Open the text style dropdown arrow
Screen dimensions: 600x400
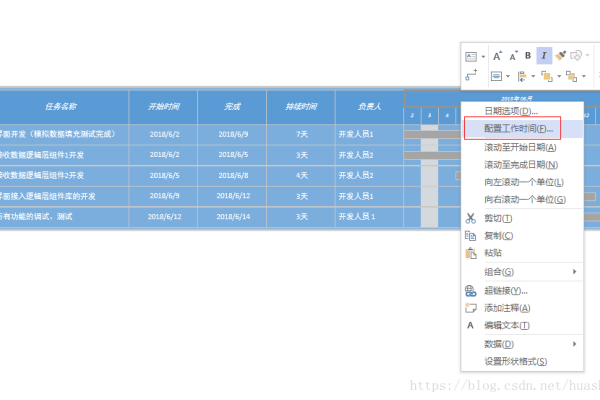481,56
